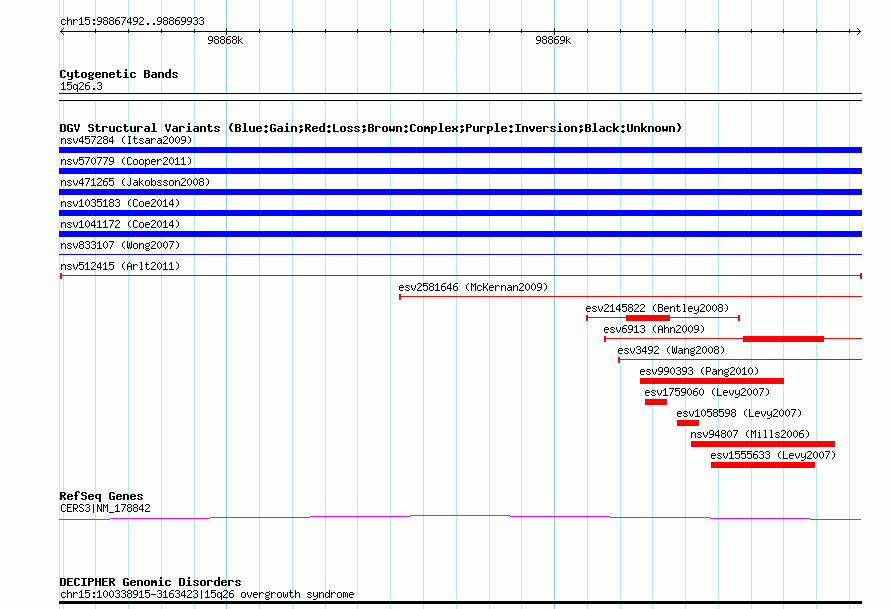
Task: Select the esv2581646 (McKernan2009) variant
Action: pos(473,287)
